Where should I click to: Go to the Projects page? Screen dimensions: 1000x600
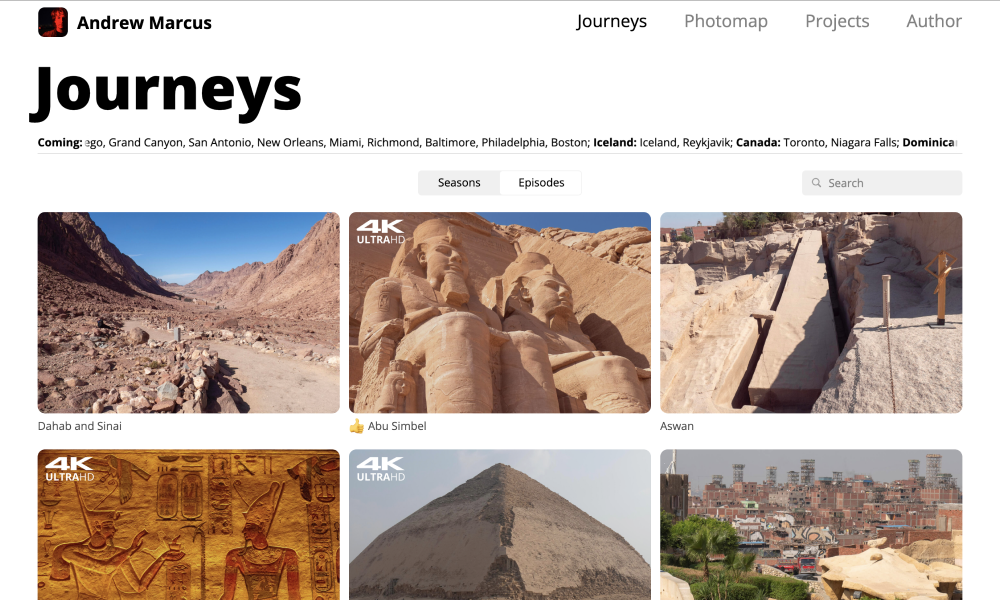click(x=837, y=21)
